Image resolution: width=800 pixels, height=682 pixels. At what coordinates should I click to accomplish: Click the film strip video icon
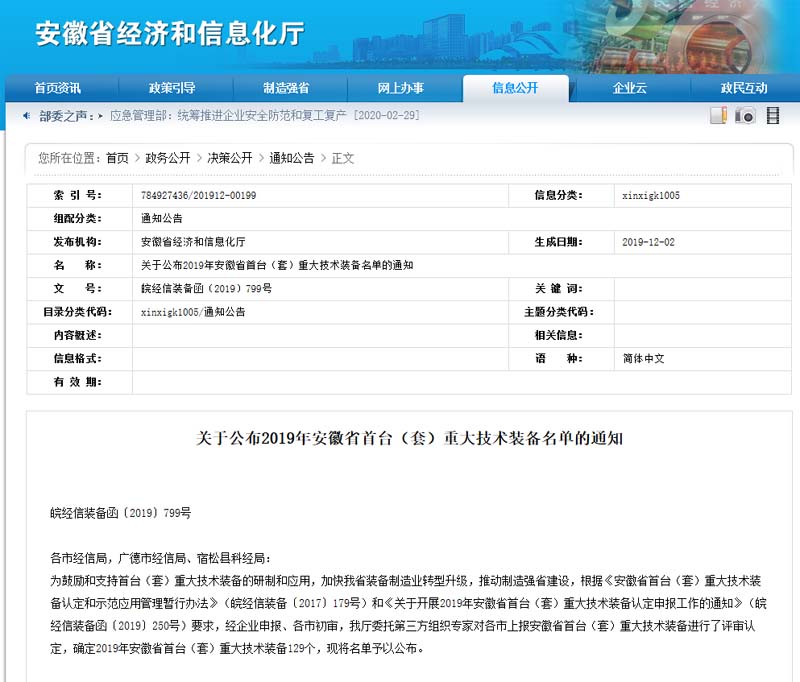point(772,116)
